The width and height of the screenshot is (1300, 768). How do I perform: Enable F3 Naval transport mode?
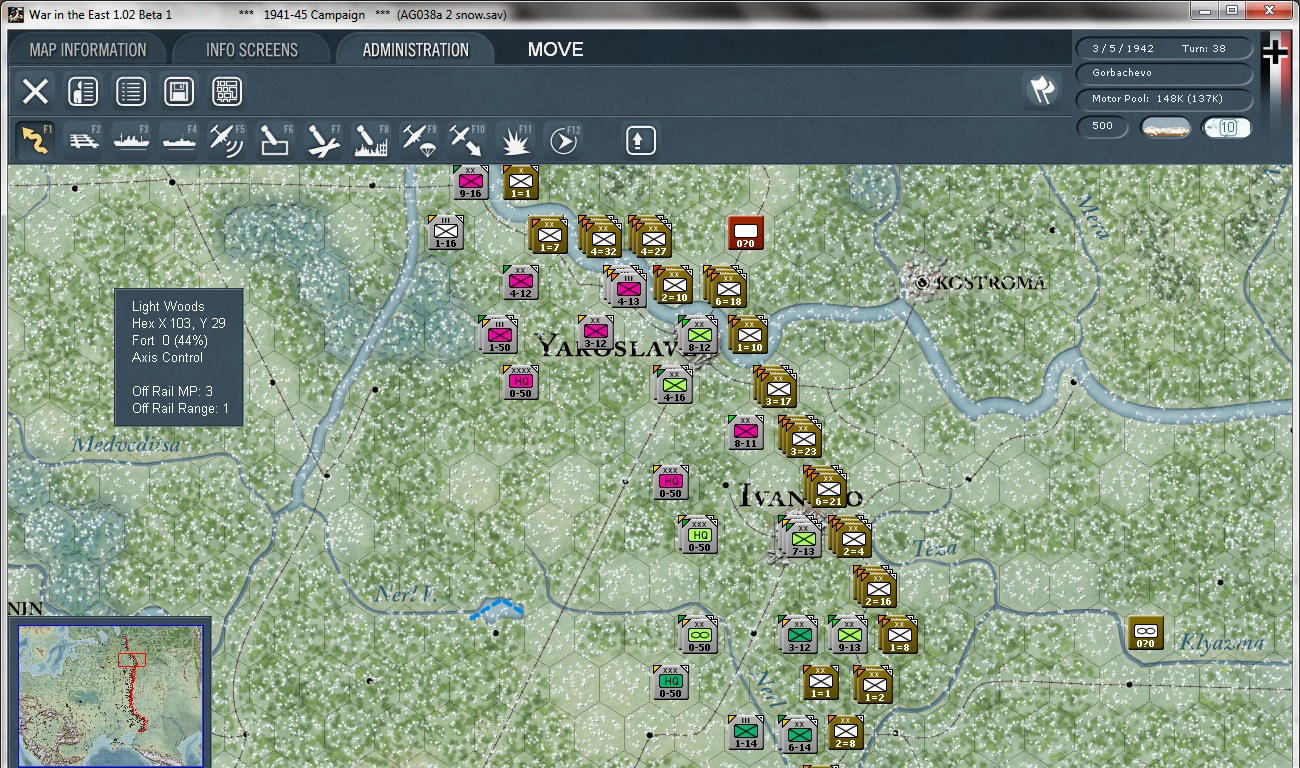tap(132, 140)
